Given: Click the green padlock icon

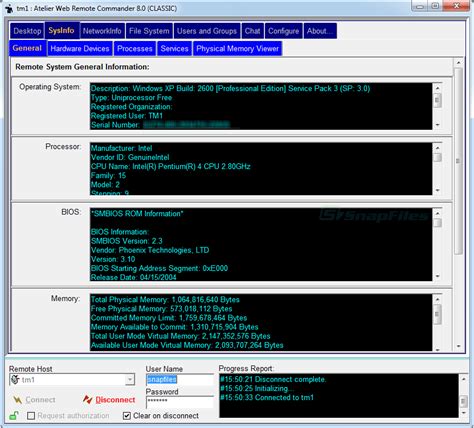Looking at the screenshot, I should click(x=14, y=416).
